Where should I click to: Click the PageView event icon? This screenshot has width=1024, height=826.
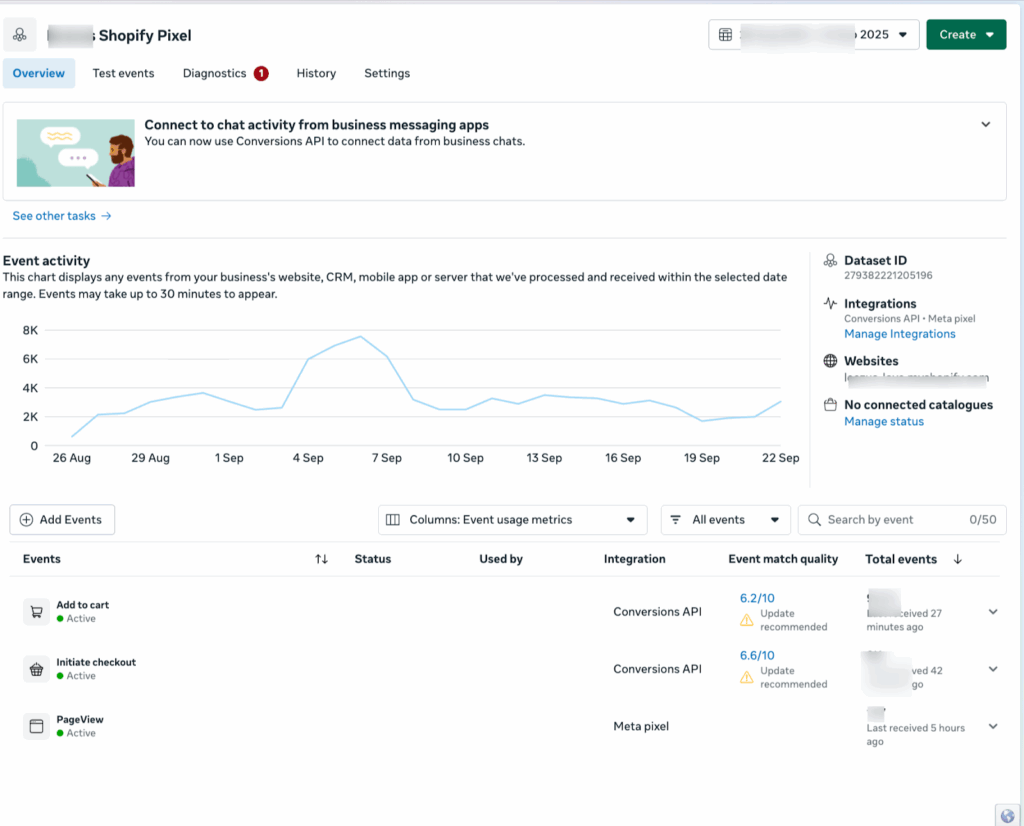click(36, 726)
